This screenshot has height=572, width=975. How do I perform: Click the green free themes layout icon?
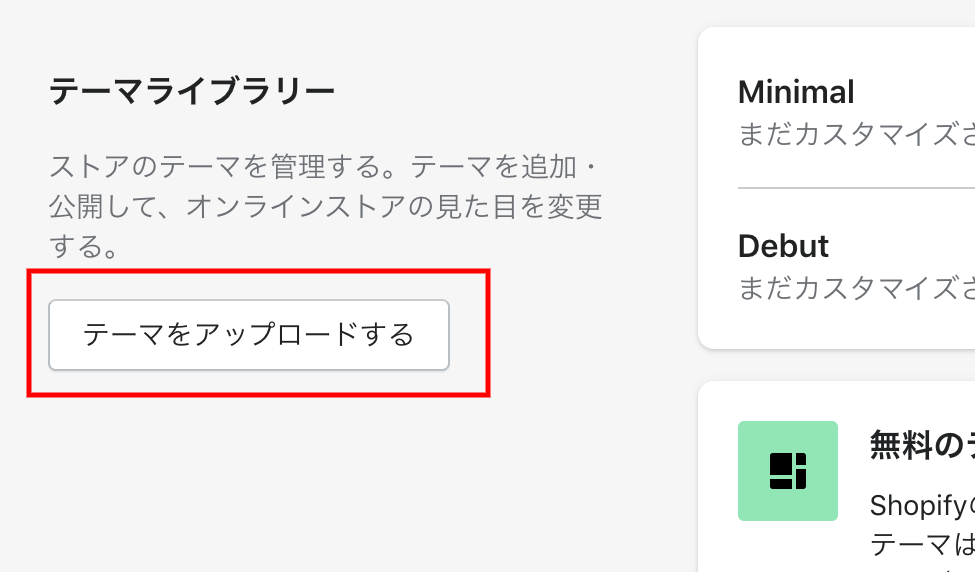click(x=788, y=471)
